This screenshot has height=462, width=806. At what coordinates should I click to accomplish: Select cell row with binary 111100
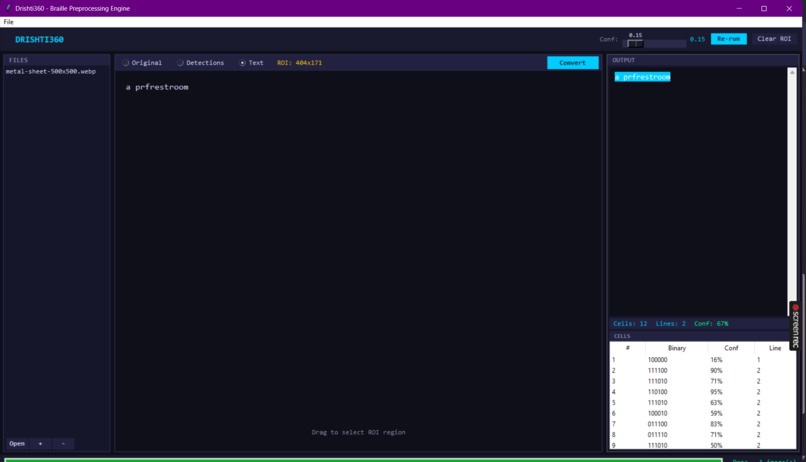click(702, 371)
